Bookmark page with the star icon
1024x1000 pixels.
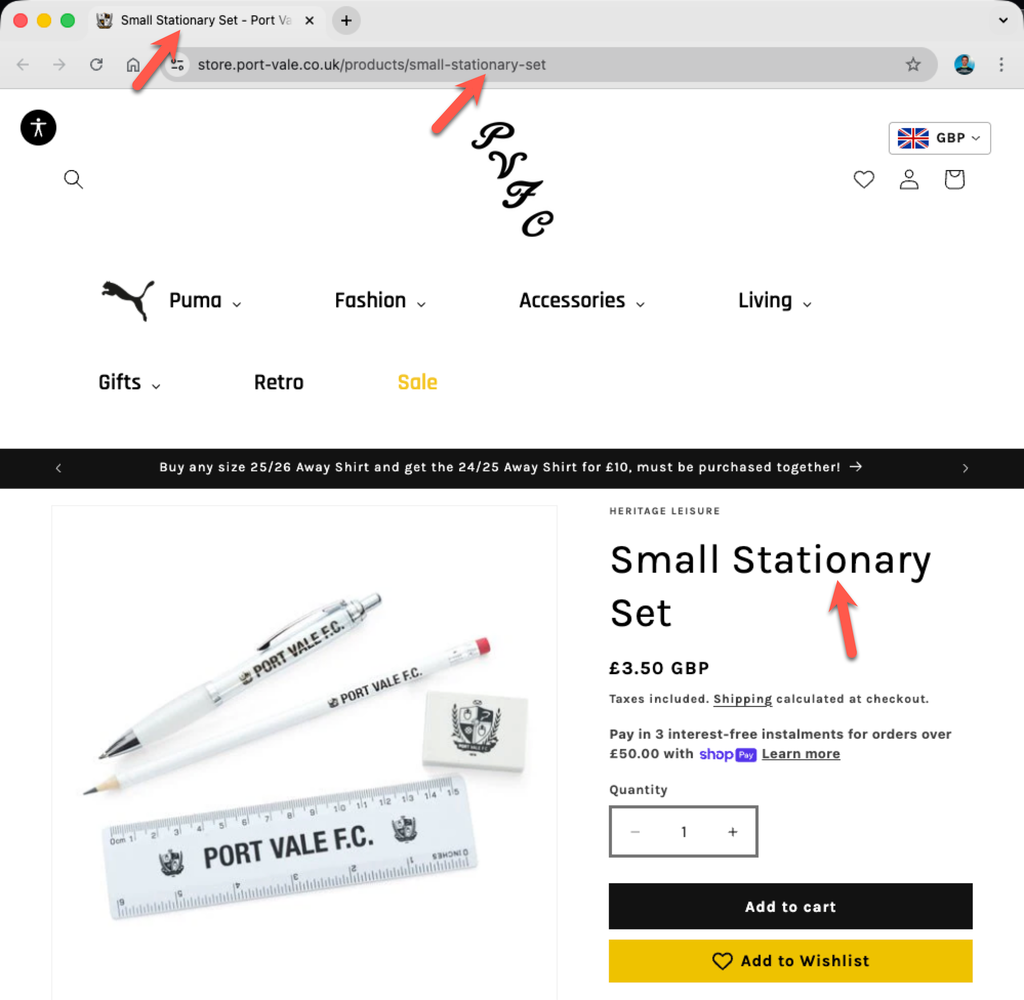point(912,64)
